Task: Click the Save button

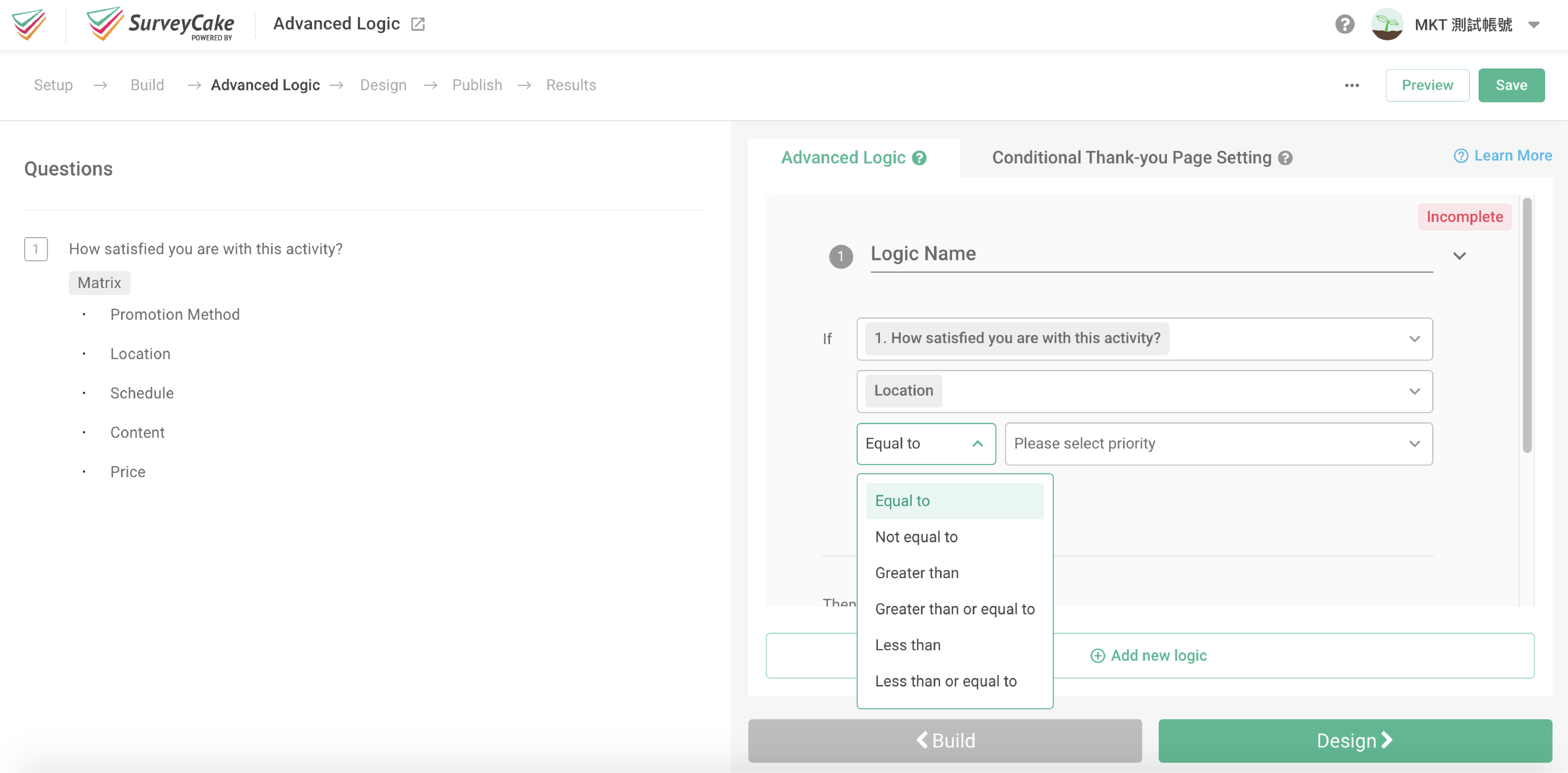Action: tap(1511, 85)
